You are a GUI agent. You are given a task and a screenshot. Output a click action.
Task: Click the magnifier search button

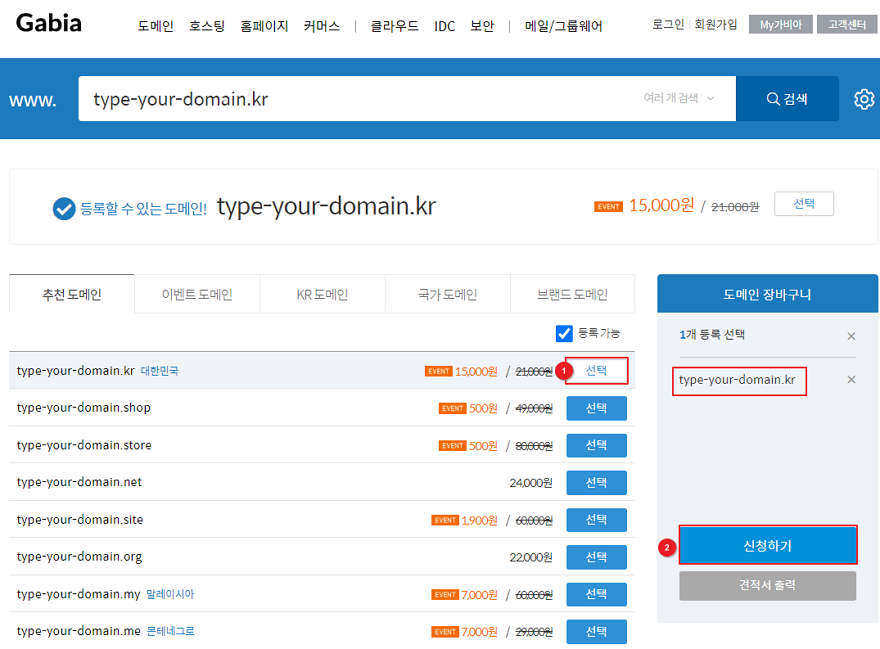pos(787,99)
